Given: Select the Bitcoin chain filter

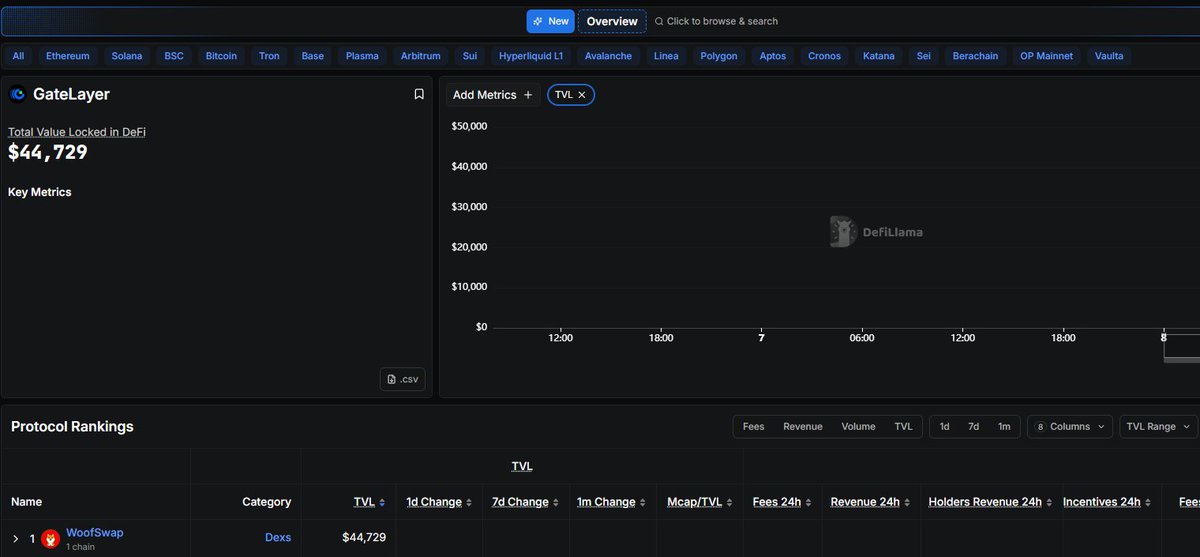Looking at the screenshot, I should [x=221, y=56].
